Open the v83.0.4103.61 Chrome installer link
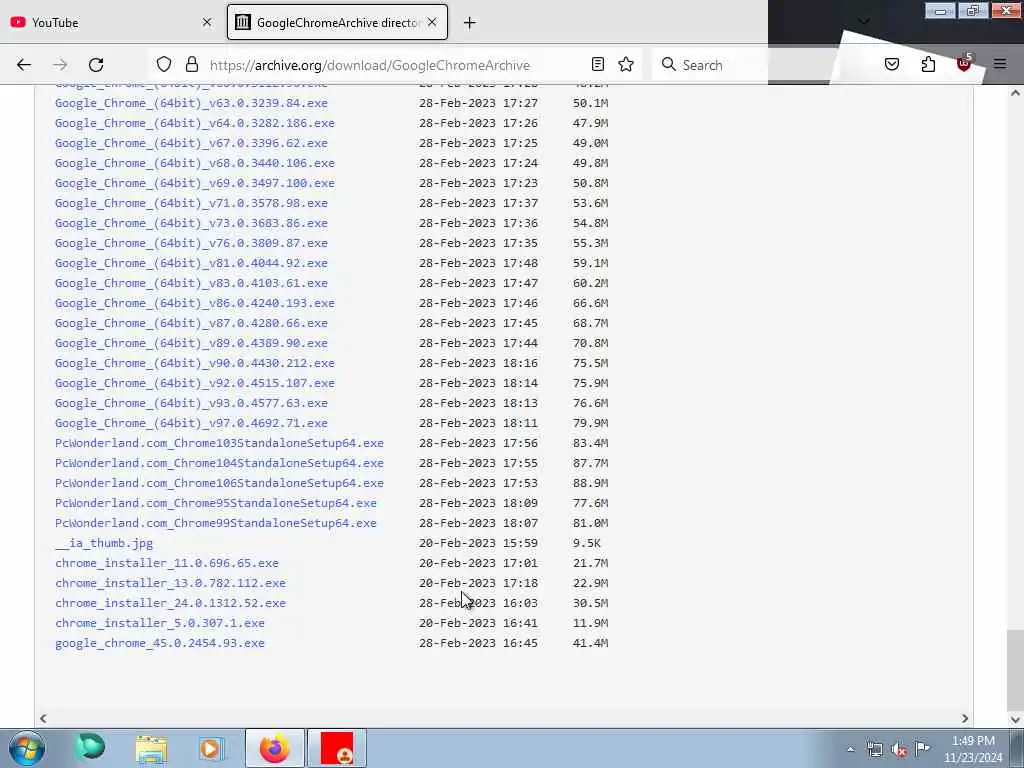The height and width of the screenshot is (768, 1024). pyautogui.click(x=191, y=283)
